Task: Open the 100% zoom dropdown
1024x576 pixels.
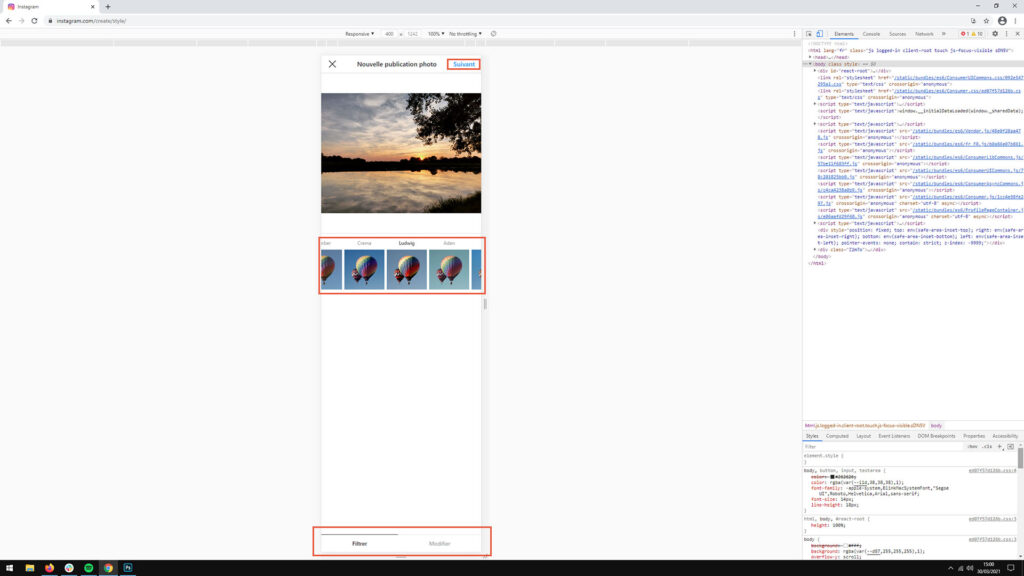Action: point(436,34)
